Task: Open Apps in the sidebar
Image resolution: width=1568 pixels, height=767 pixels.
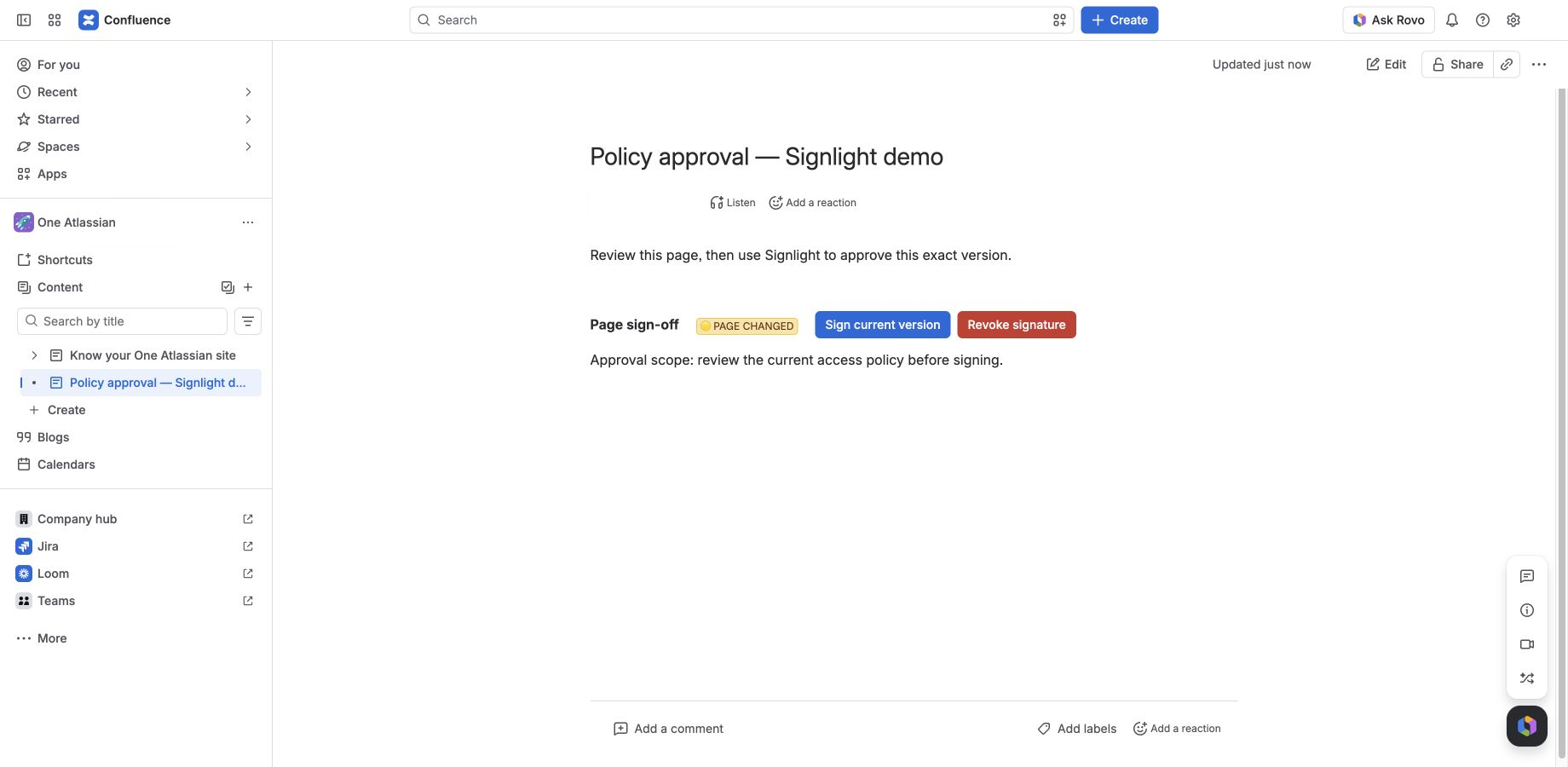Action: 136,174
